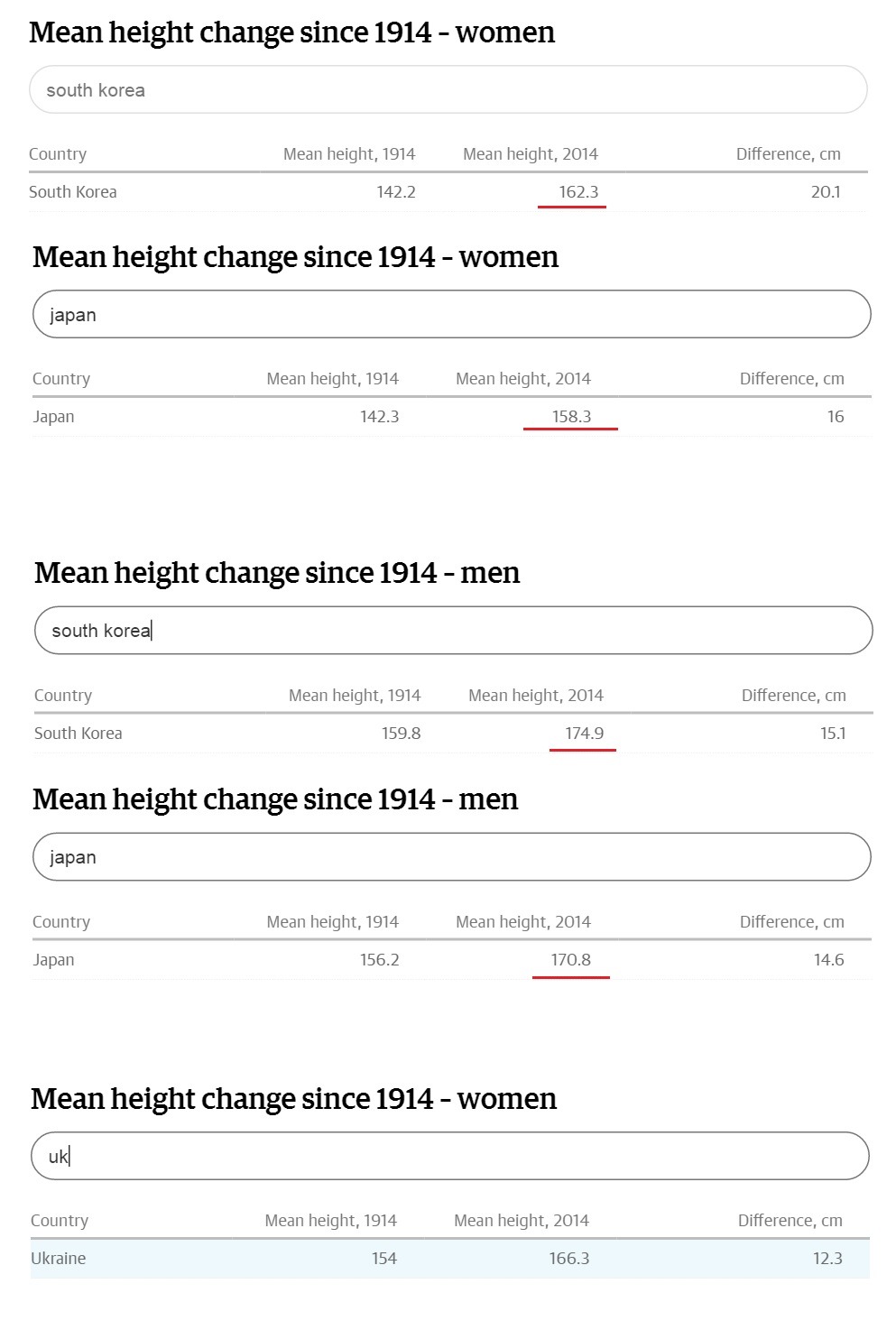Click the 'japan' search field under men
The width and height of the screenshot is (896, 1339).
pos(452,856)
